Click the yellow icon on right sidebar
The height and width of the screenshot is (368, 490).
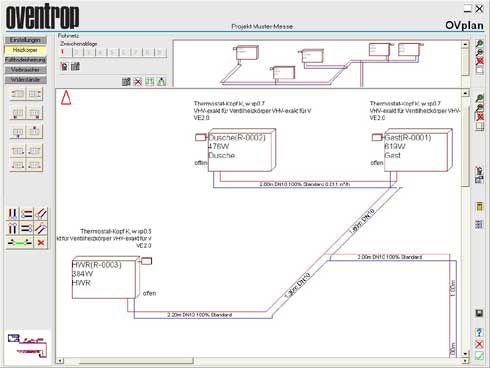click(479, 207)
